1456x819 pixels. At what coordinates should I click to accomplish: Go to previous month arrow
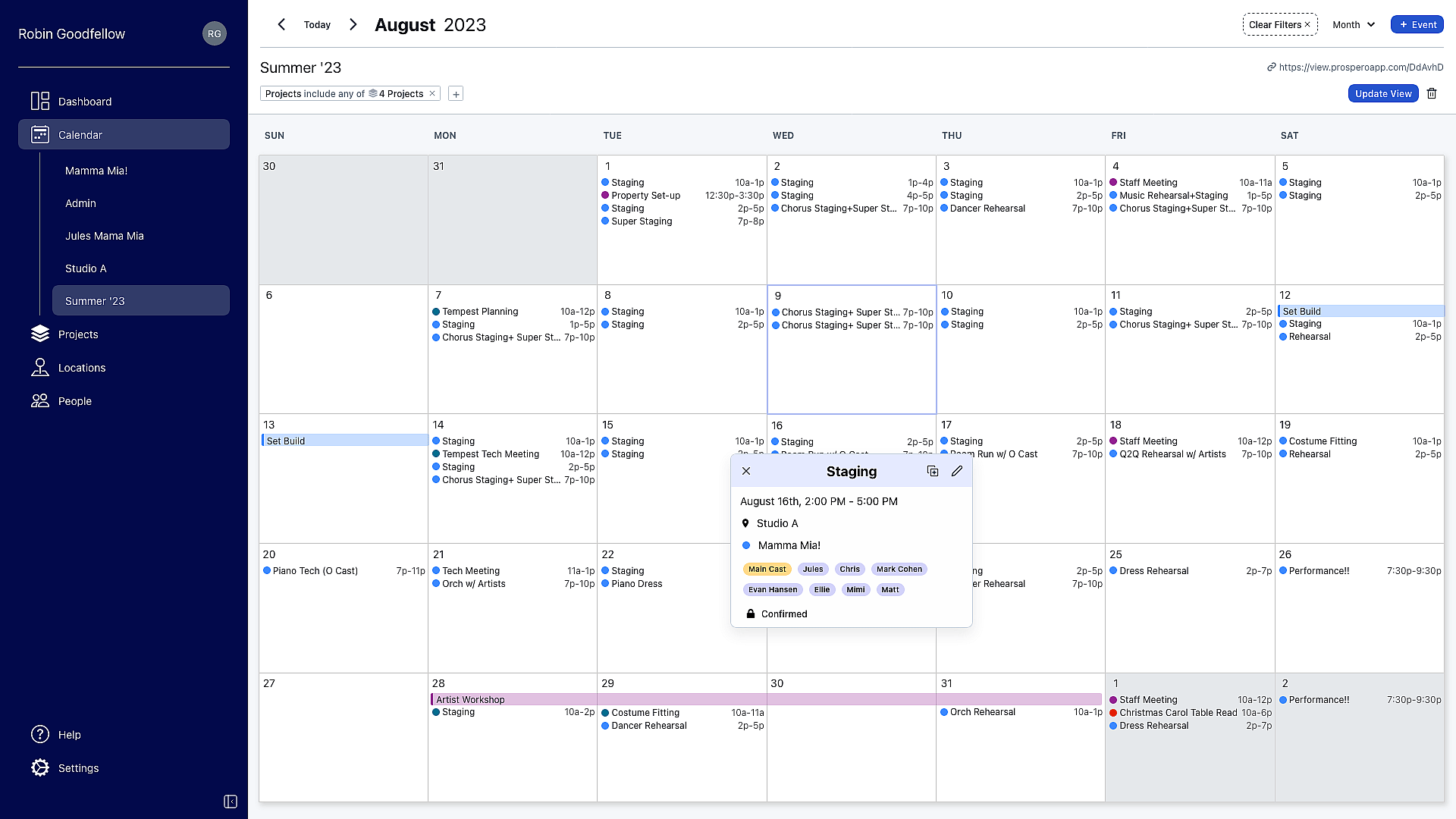[281, 24]
